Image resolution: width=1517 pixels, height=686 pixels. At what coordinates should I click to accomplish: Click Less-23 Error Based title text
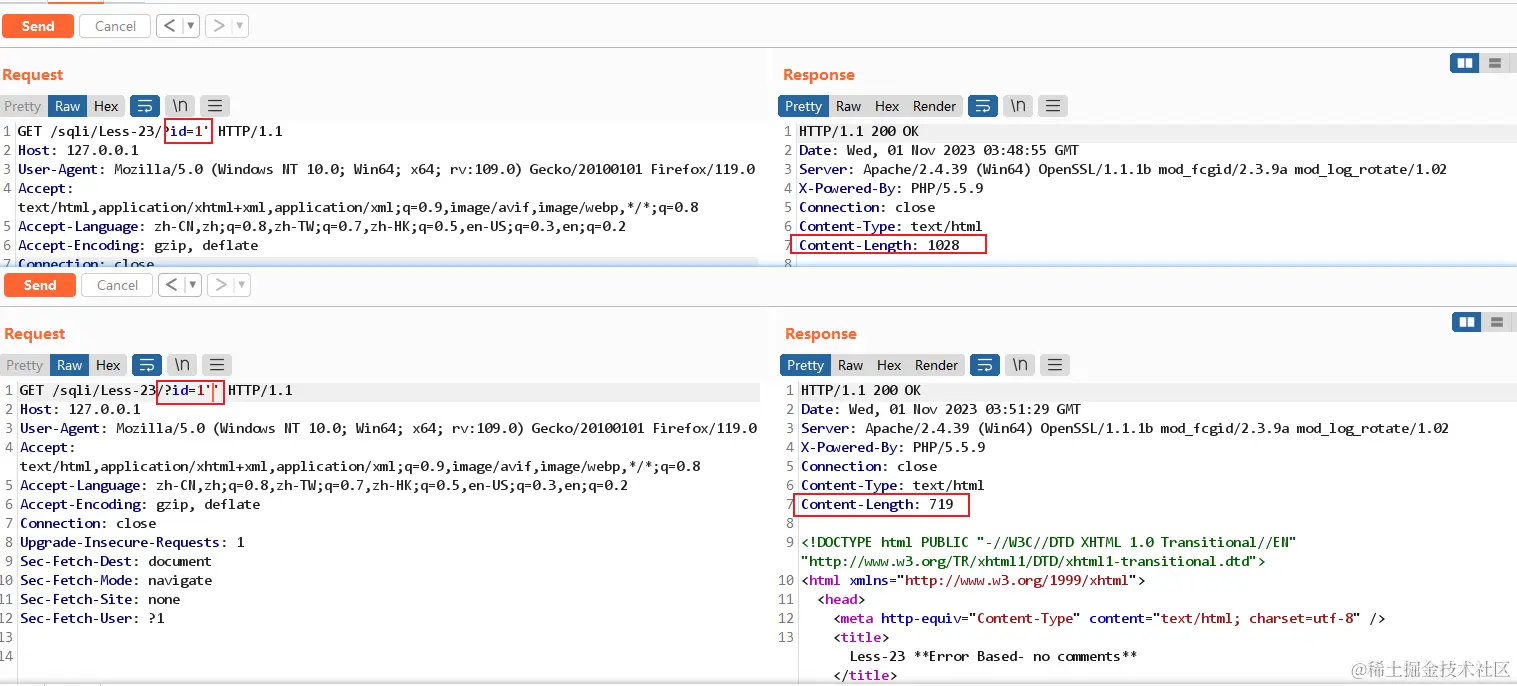[993, 656]
